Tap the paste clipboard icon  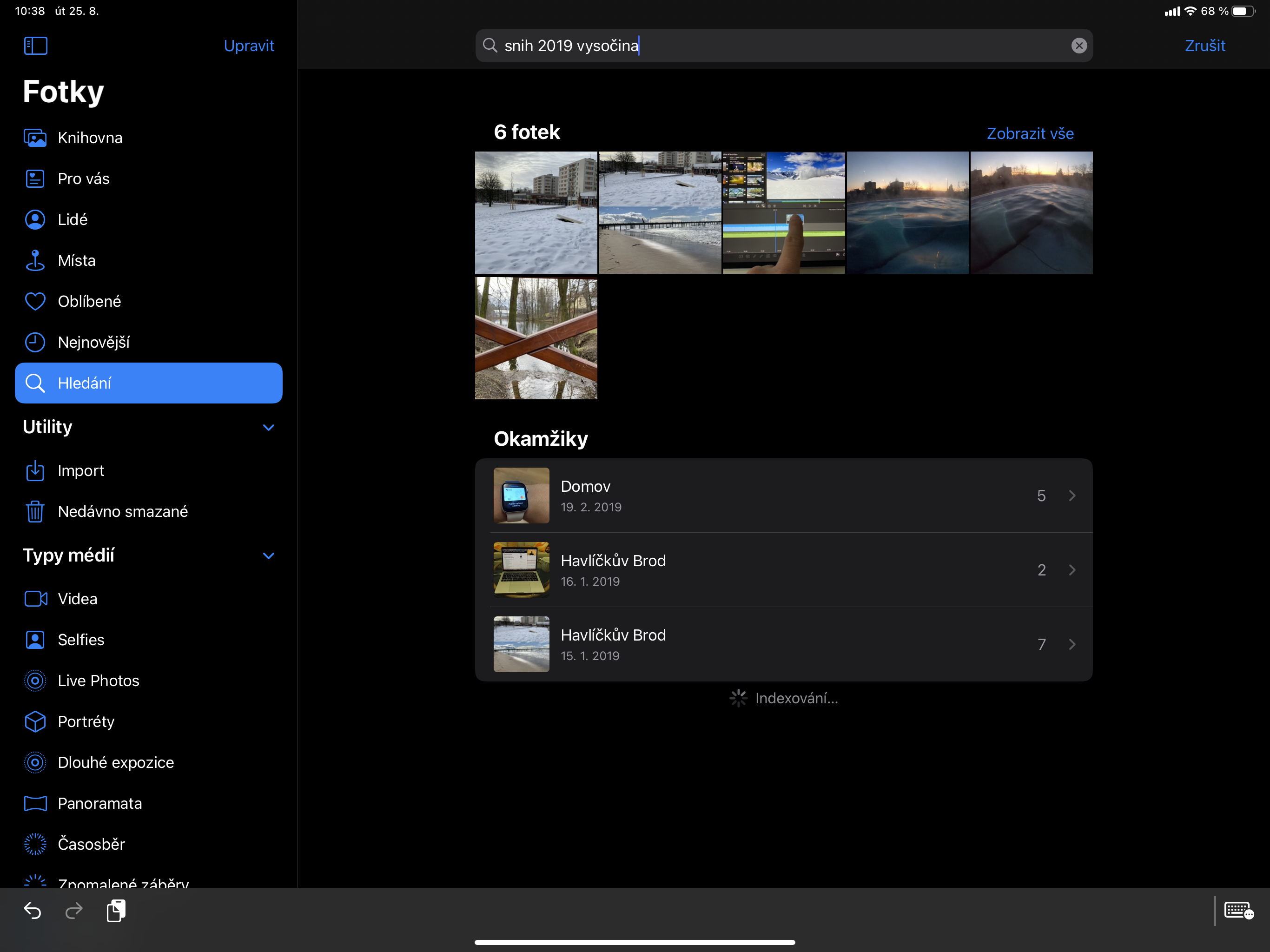tap(116, 911)
